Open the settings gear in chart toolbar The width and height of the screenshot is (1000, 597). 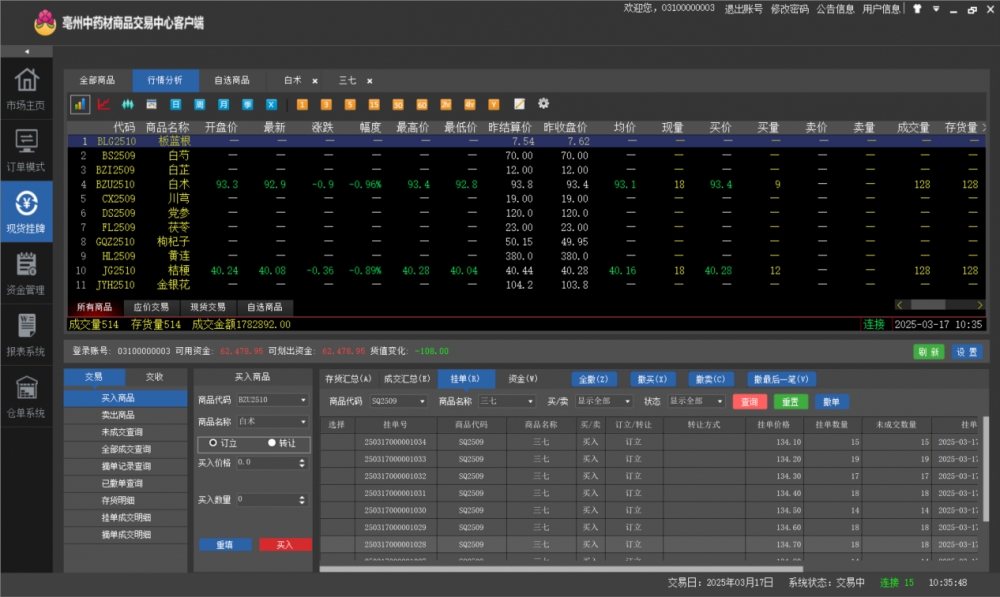(544, 104)
